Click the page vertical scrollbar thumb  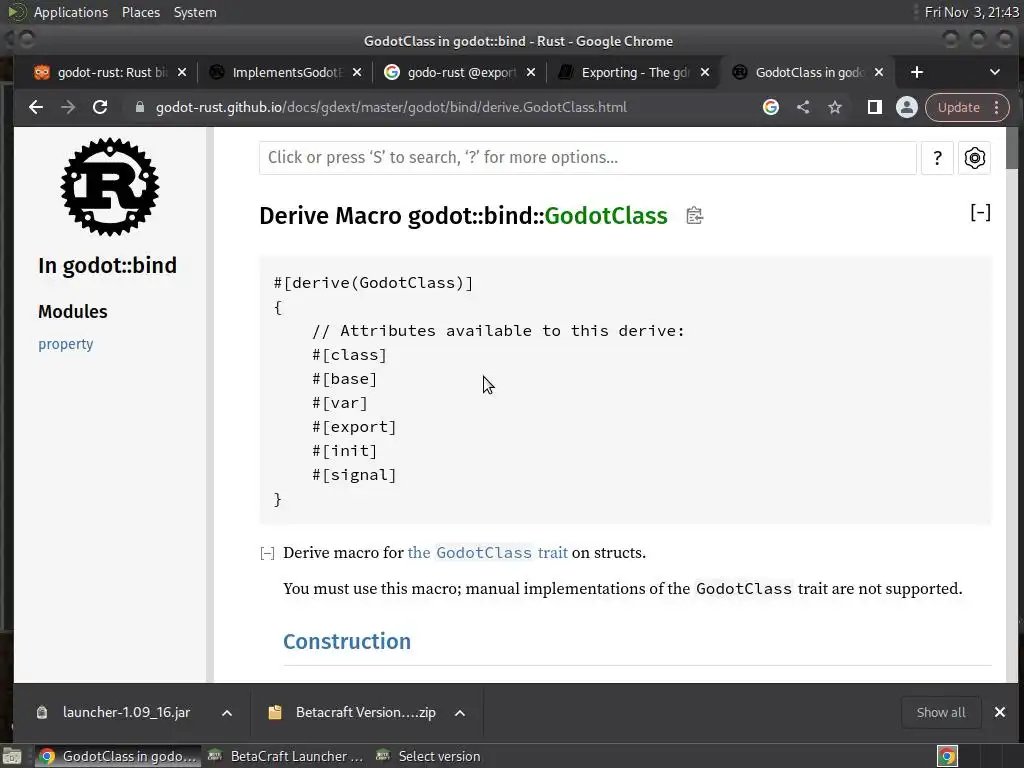(1012, 148)
